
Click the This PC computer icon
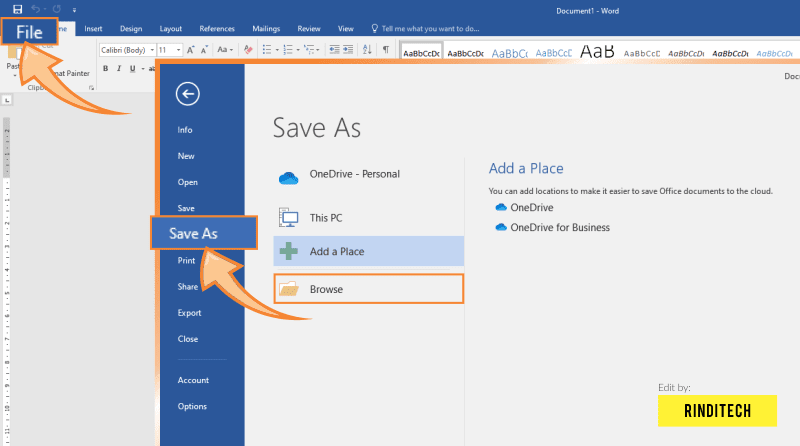coord(288,217)
